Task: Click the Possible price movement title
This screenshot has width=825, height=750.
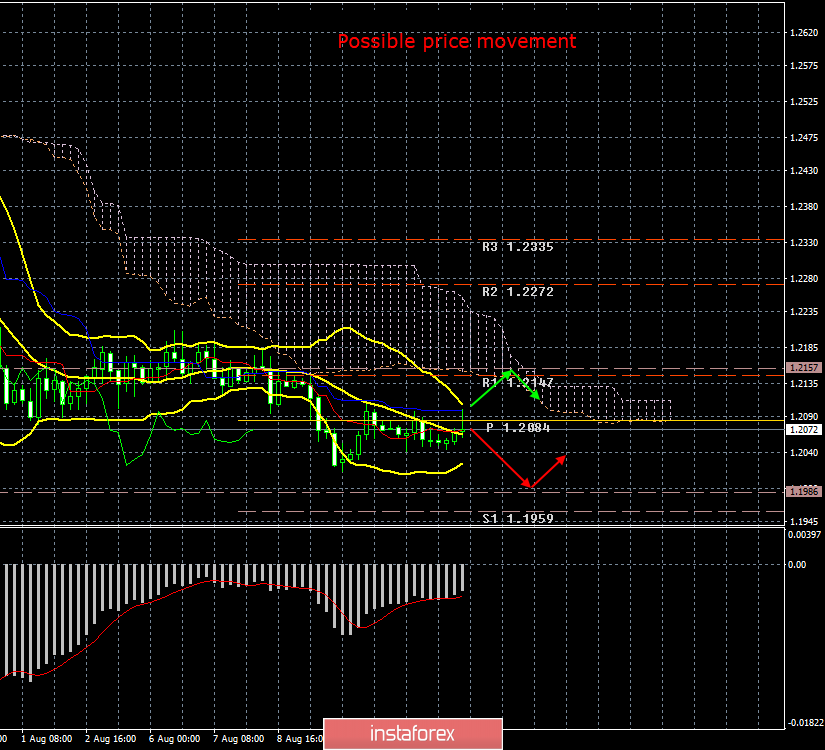Action: pos(457,42)
